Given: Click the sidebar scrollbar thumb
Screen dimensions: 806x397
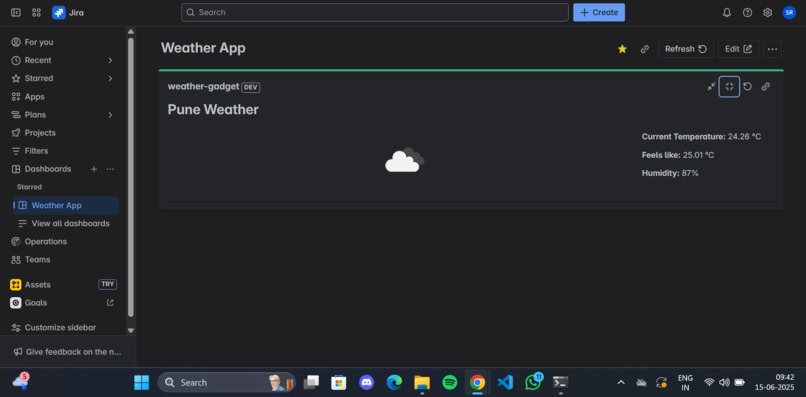Looking at the screenshot, I should click(131, 177).
